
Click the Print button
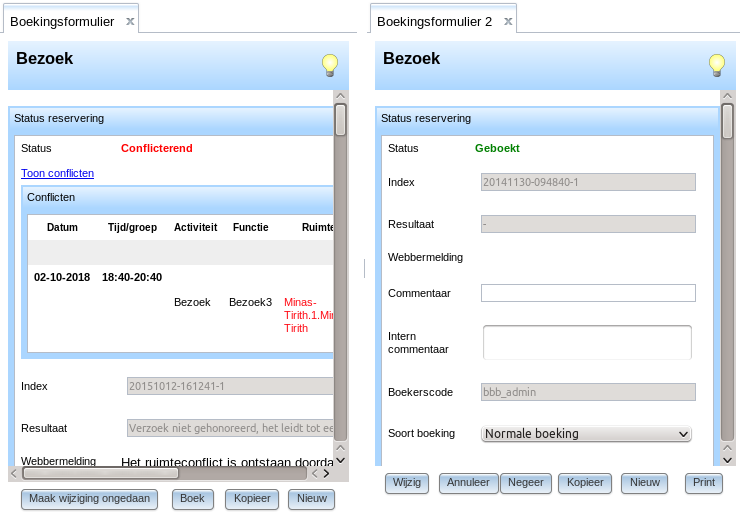click(704, 483)
